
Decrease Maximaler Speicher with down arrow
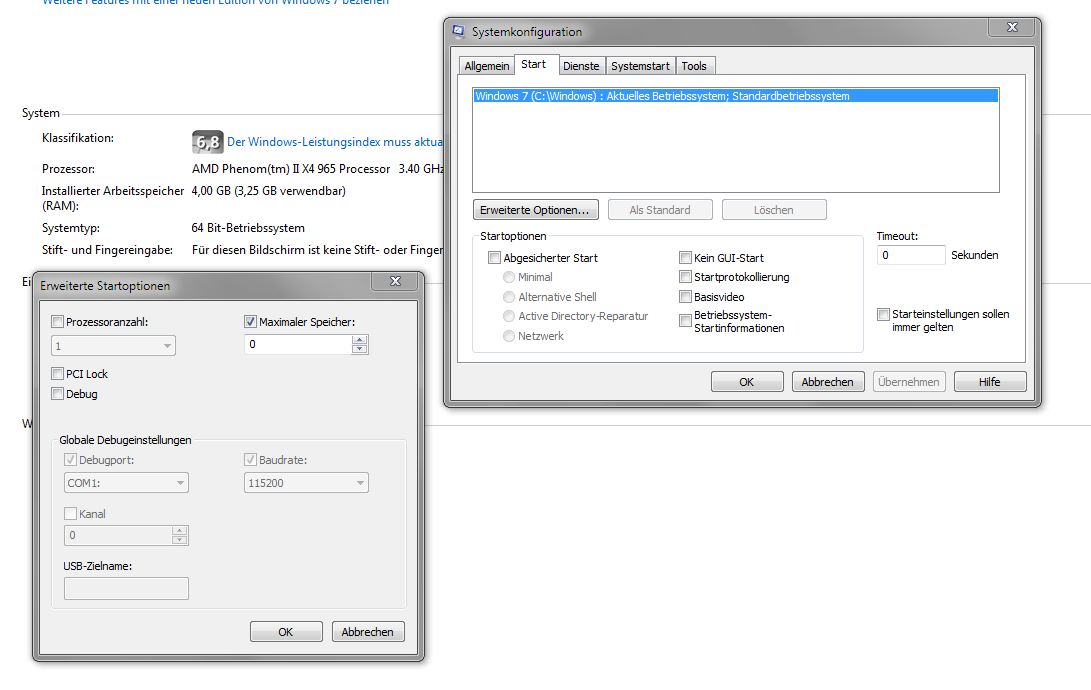(x=360, y=349)
